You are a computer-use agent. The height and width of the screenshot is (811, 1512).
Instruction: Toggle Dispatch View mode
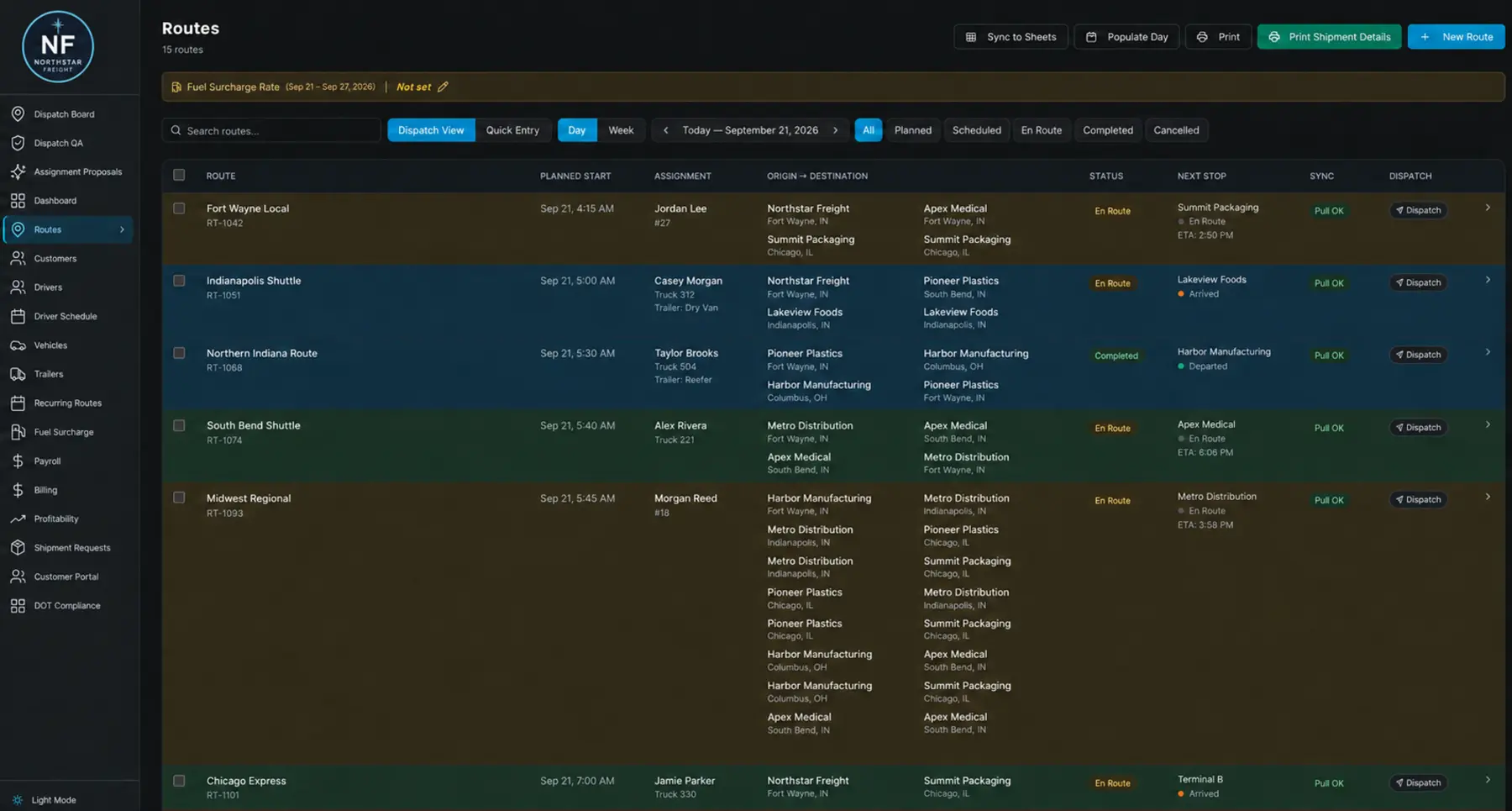[431, 130]
